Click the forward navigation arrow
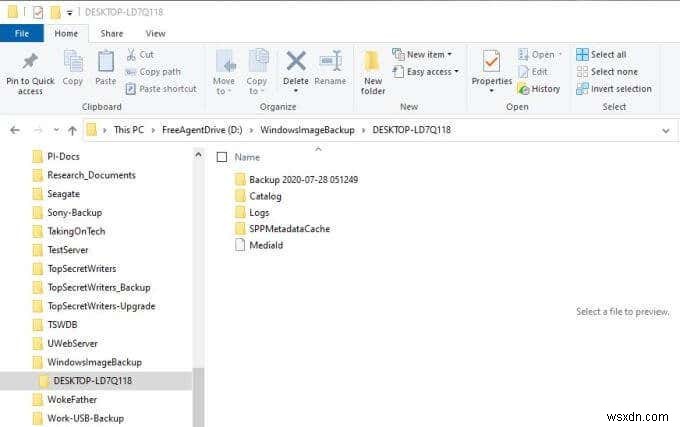 [38, 130]
